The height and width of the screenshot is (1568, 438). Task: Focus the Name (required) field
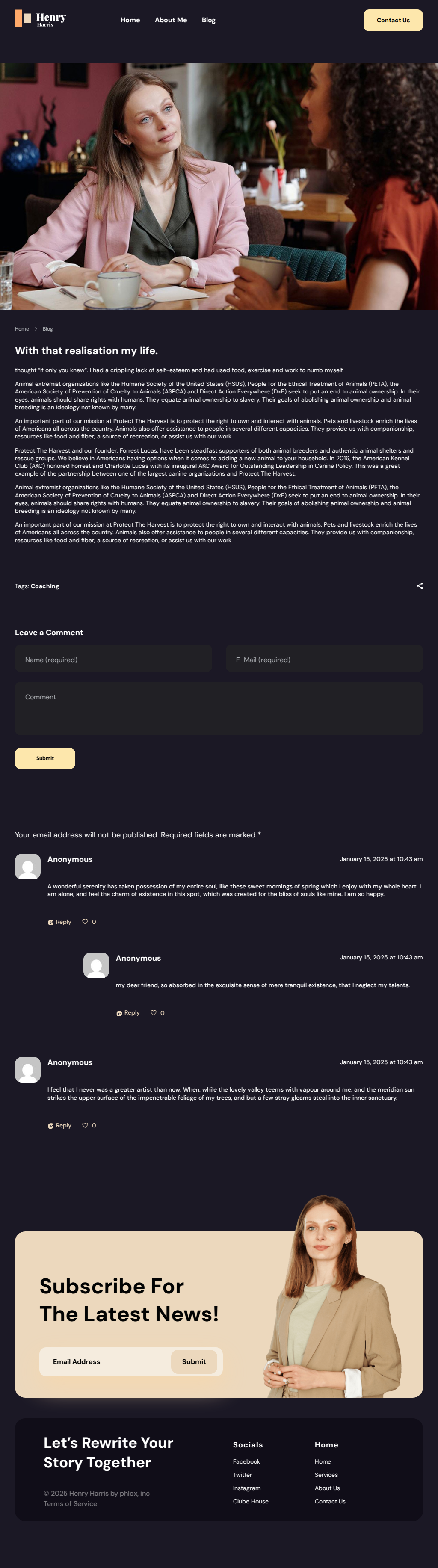pyautogui.click(x=113, y=659)
